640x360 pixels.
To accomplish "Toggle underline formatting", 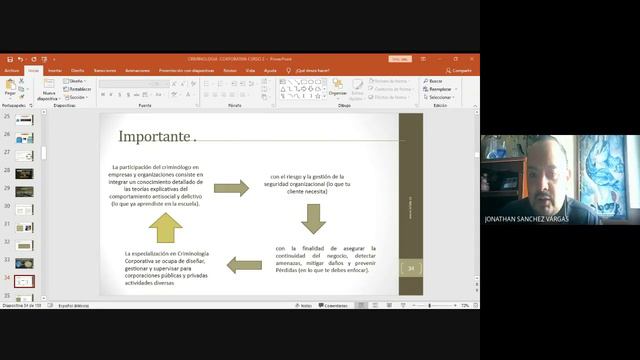I will pos(120,95).
